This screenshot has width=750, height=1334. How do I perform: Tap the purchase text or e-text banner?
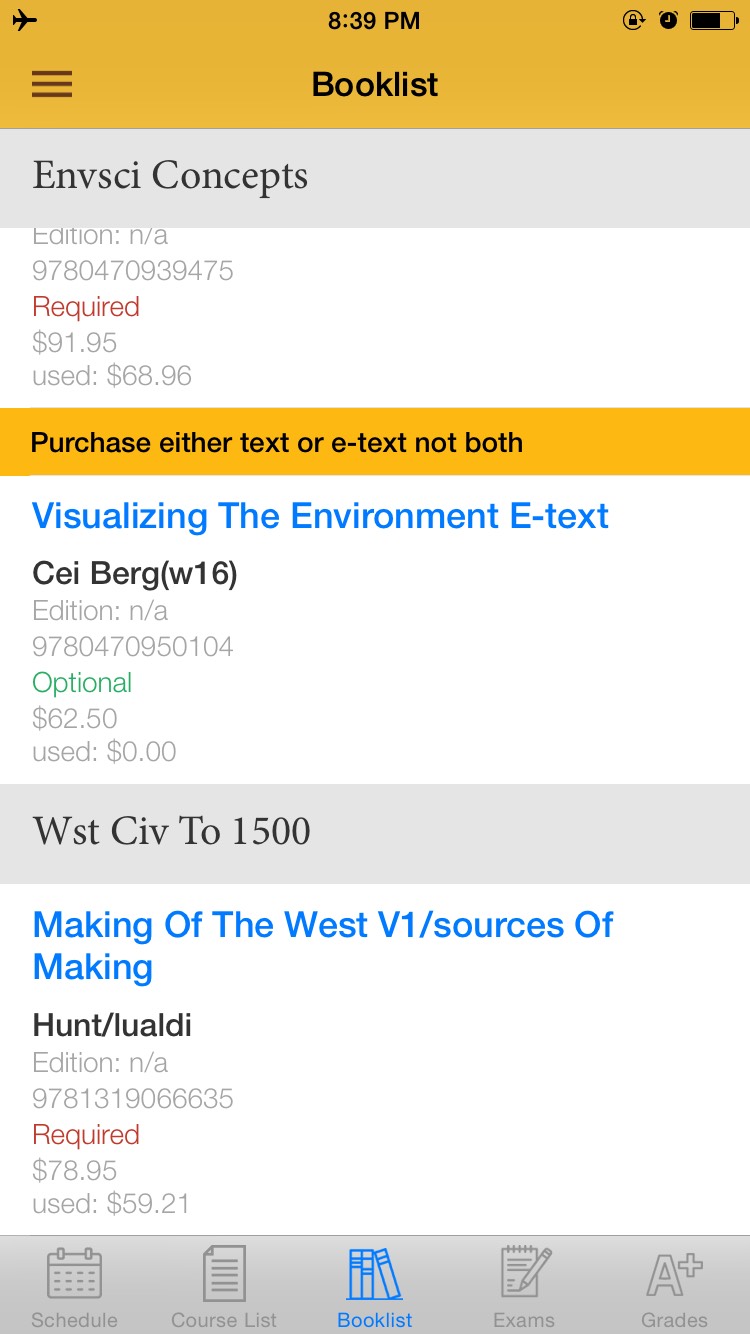tap(375, 442)
